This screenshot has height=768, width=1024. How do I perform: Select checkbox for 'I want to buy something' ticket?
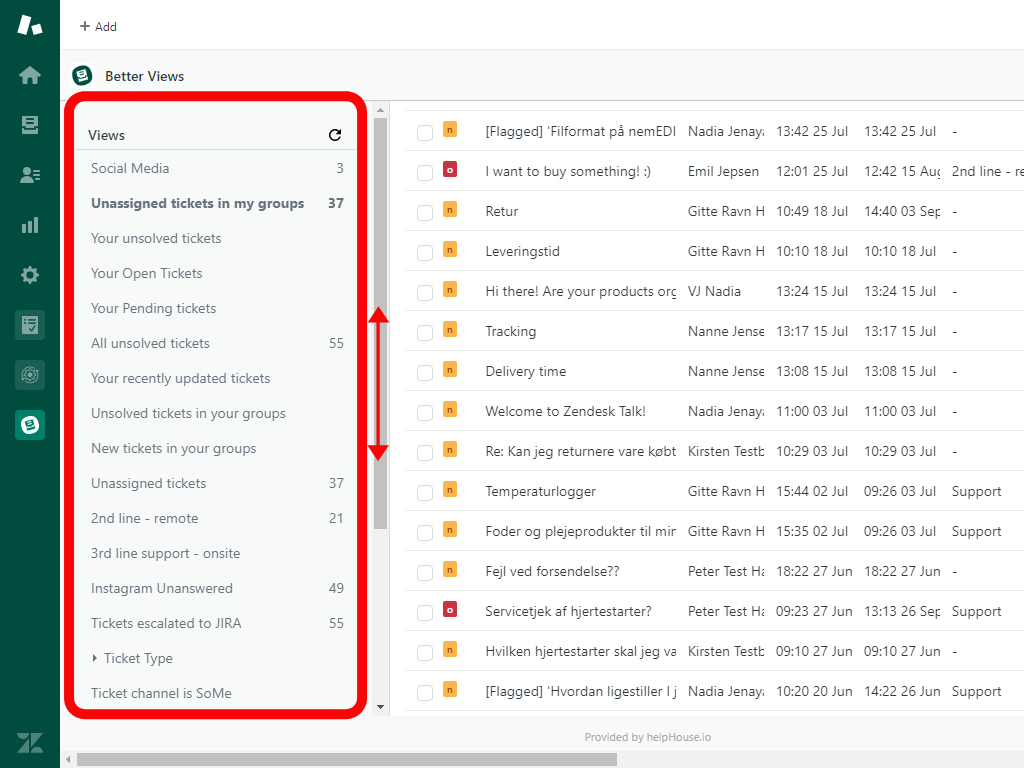click(425, 172)
